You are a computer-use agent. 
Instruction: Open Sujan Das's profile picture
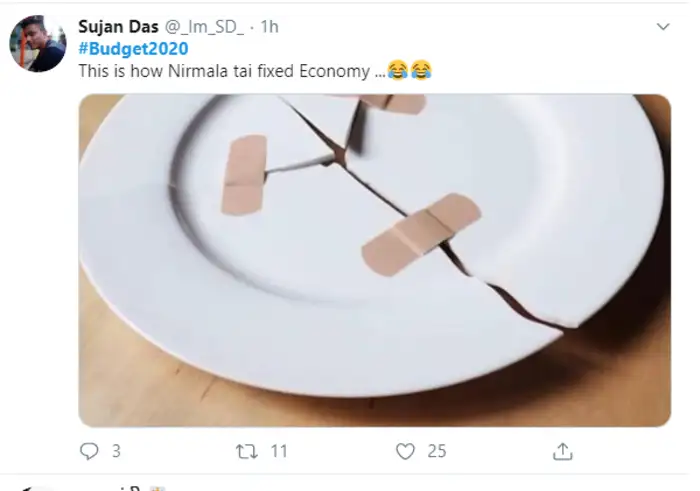pos(39,44)
